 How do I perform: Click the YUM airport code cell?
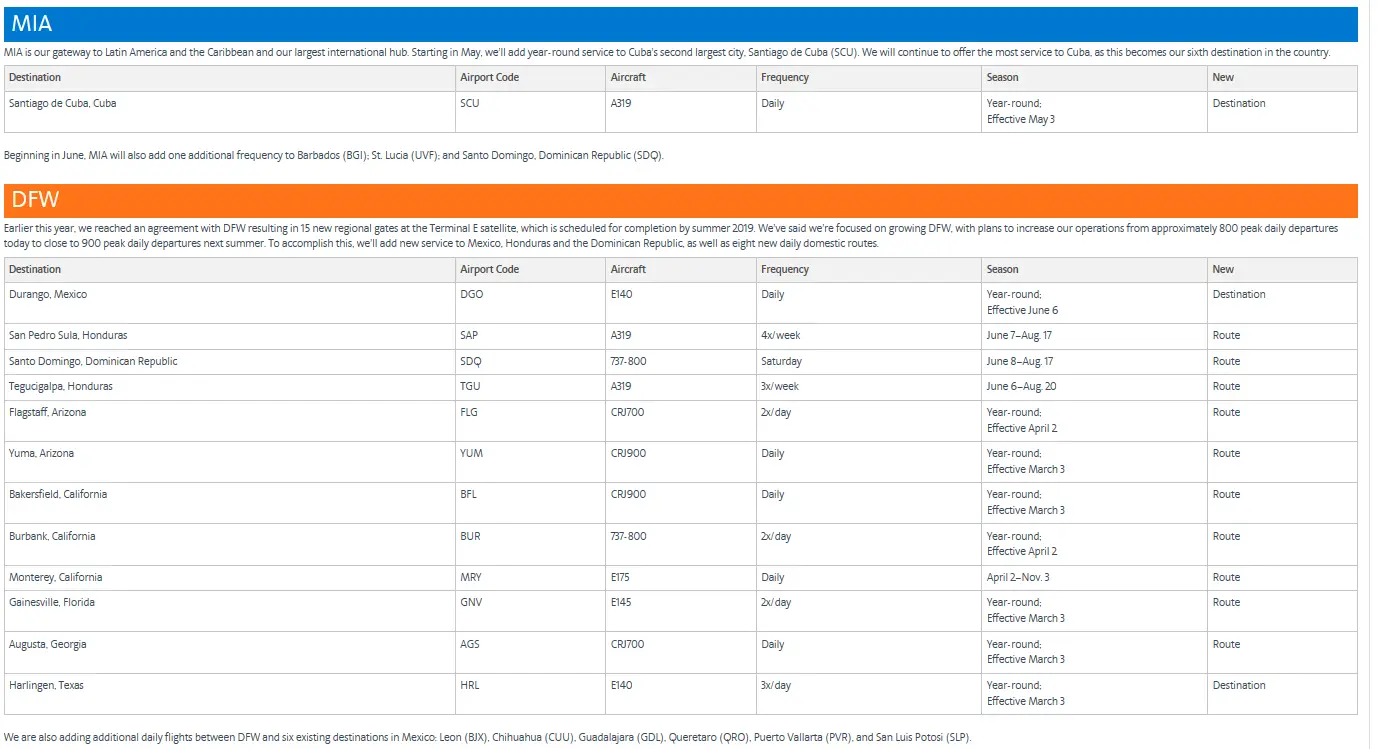(x=471, y=454)
